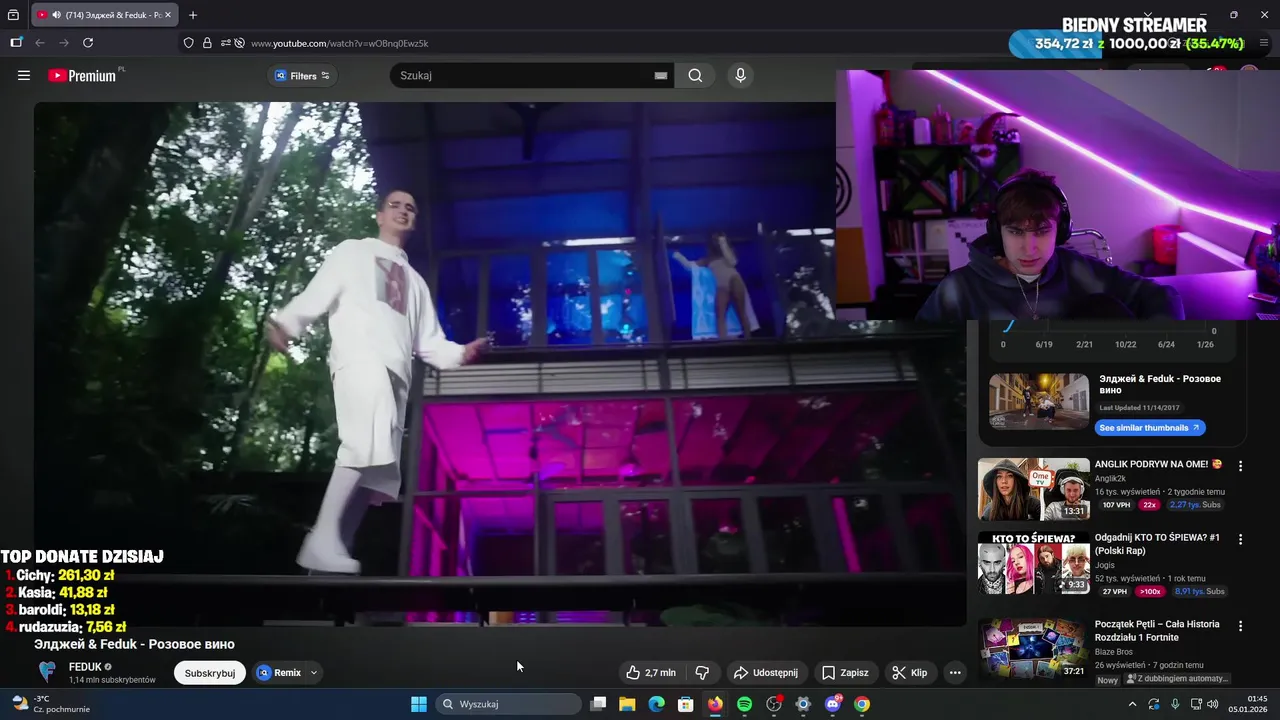The width and height of the screenshot is (1280, 720).
Task: Select the Элджей & Feduk browser tab
Action: [105, 15]
